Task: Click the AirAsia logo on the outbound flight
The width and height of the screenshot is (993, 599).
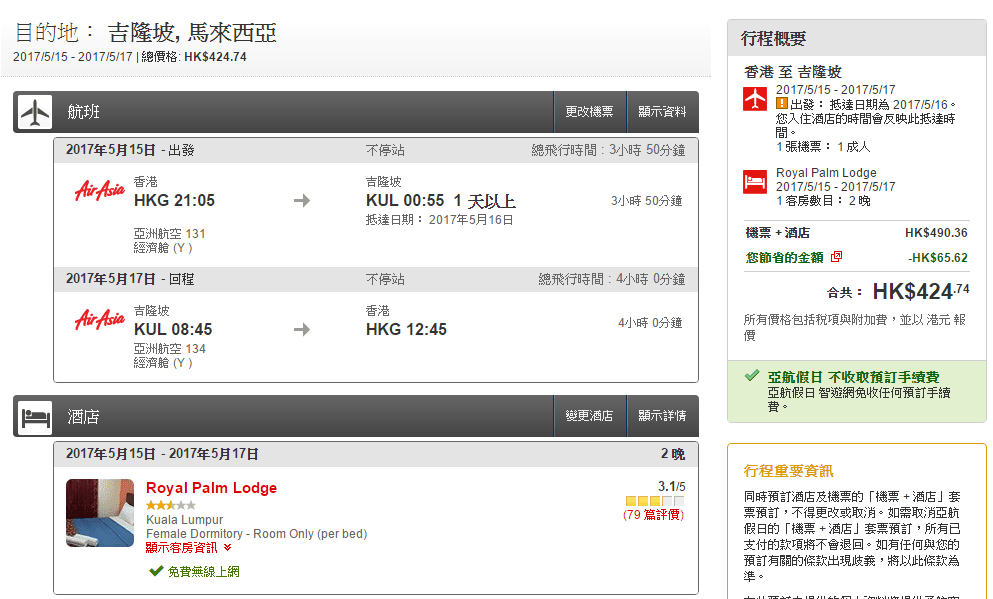Action: 99,191
